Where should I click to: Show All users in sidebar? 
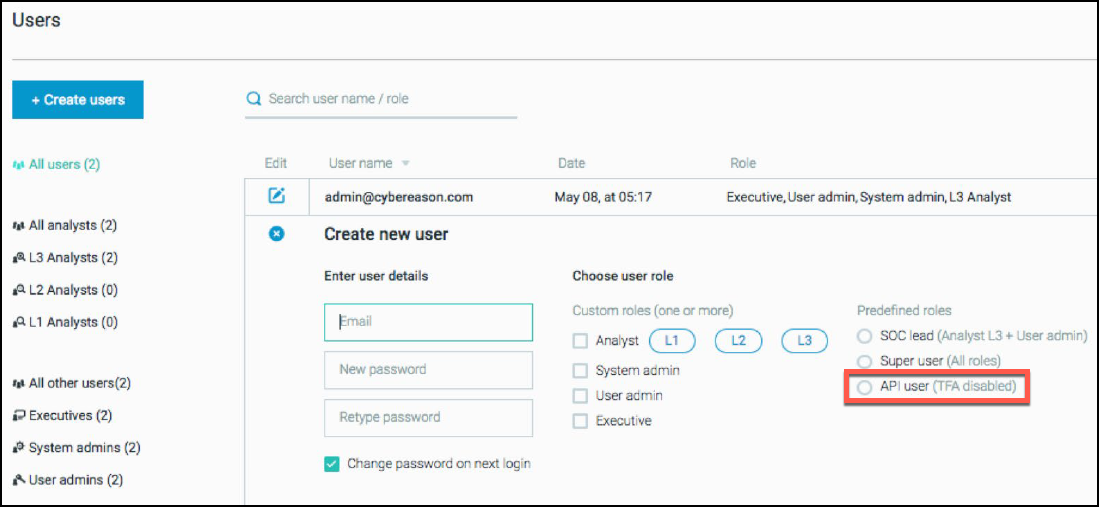(63, 164)
